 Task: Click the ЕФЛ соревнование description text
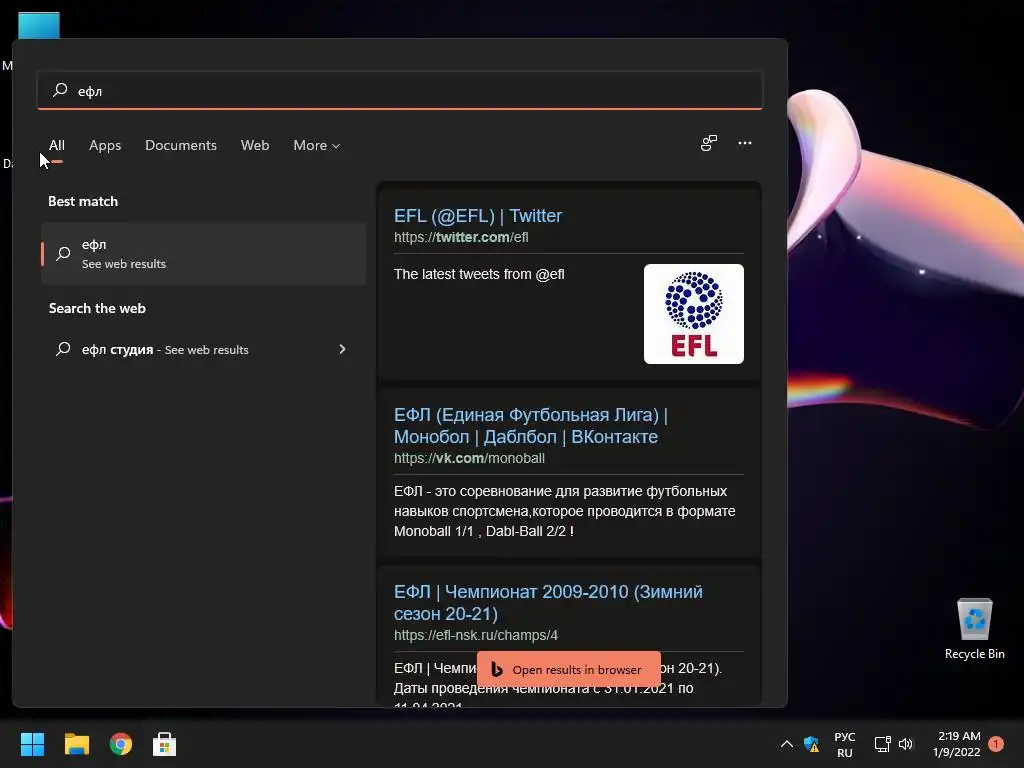click(x=564, y=511)
